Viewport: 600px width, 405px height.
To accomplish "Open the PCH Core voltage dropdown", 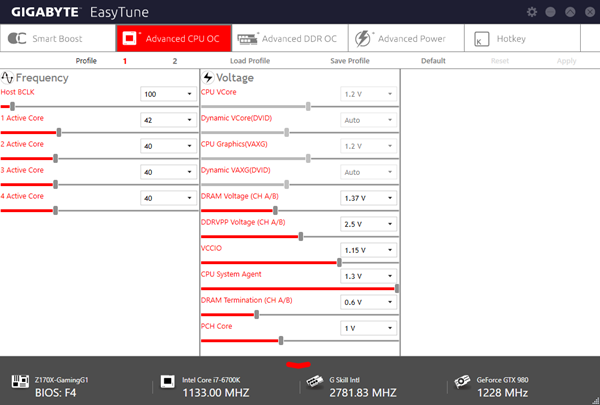I will (x=368, y=328).
